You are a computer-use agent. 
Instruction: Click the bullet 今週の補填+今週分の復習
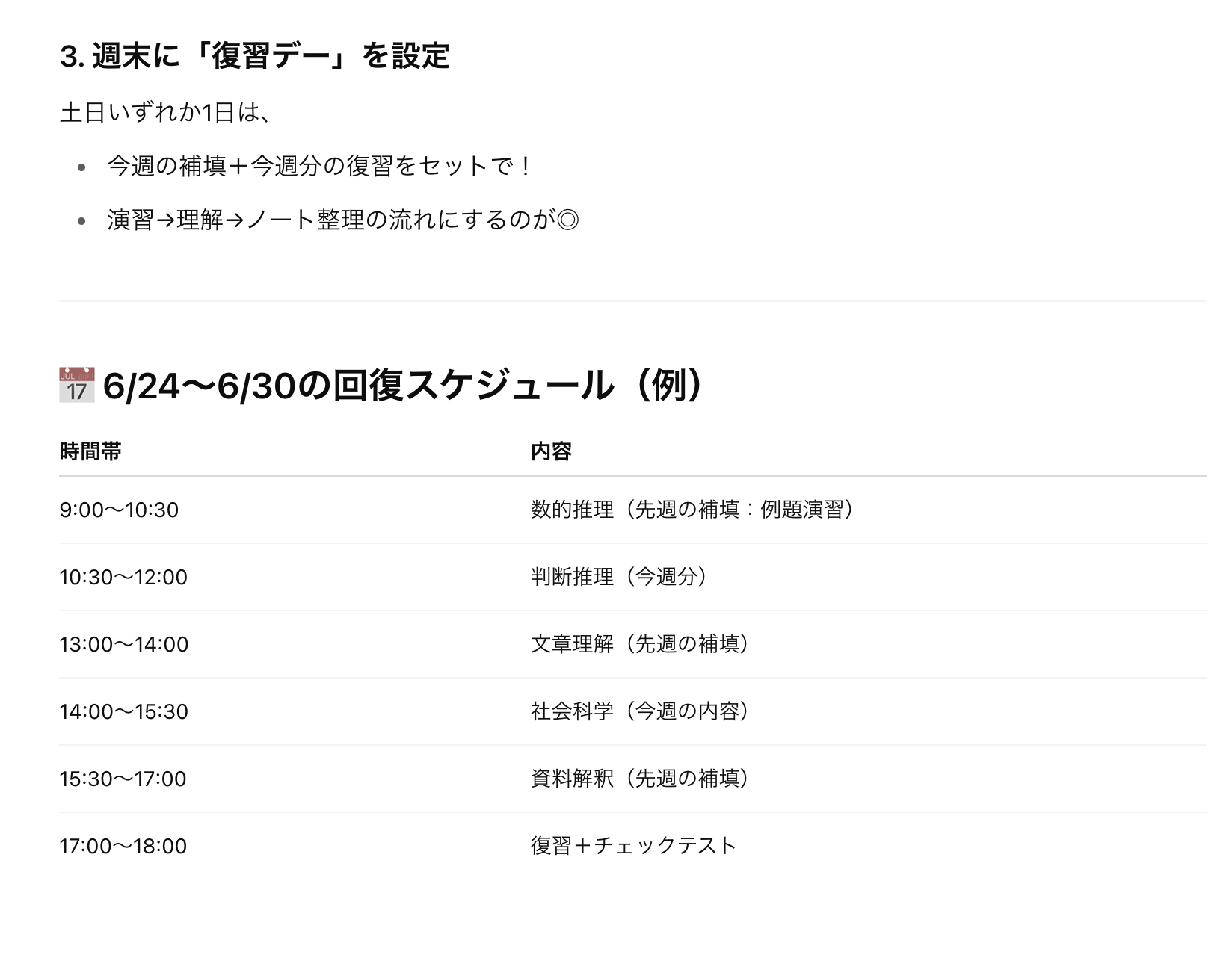point(319,166)
